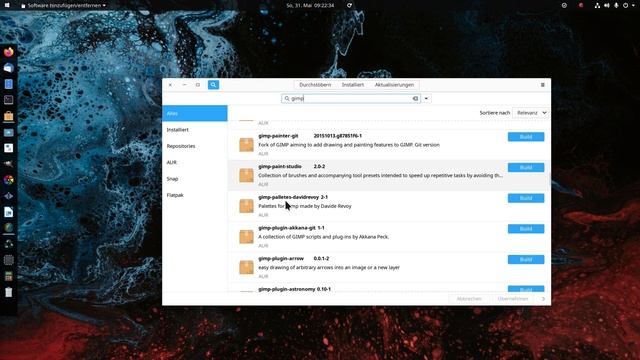Click Build for gimp-palletes-davidrevoy

(x=526, y=198)
